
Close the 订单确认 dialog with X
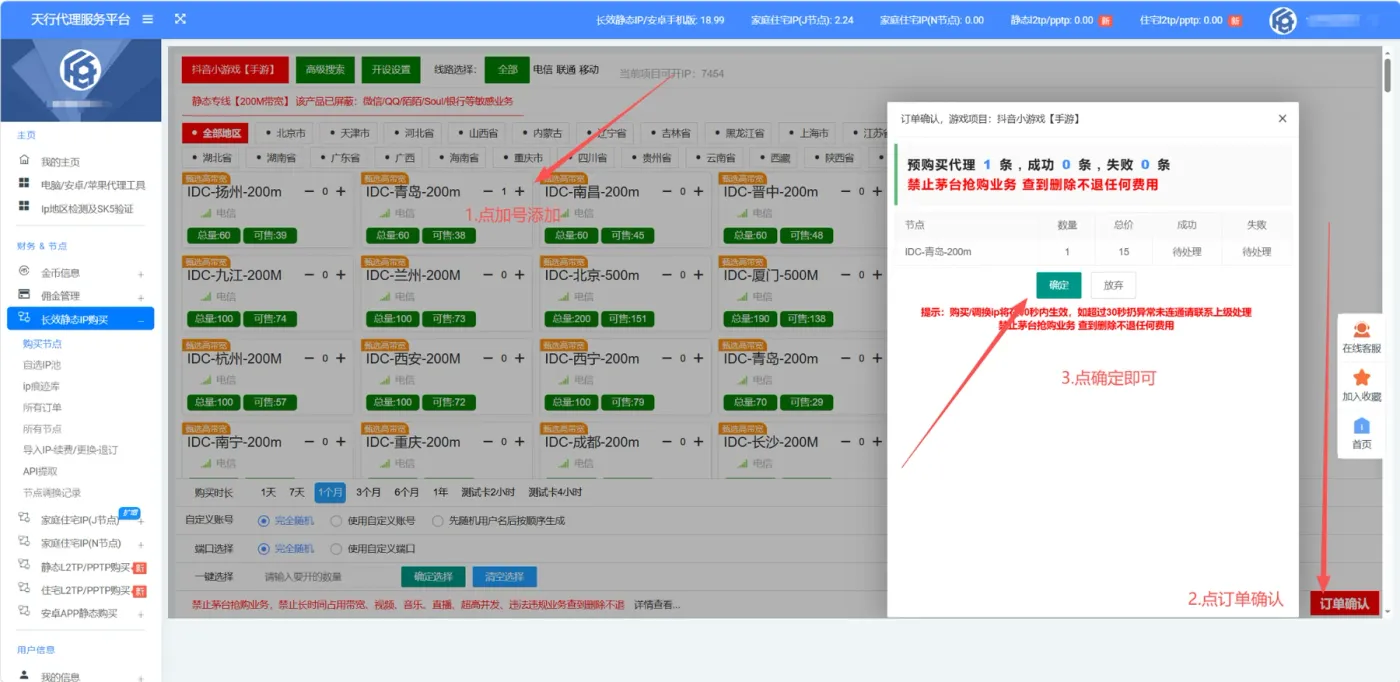1283,118
